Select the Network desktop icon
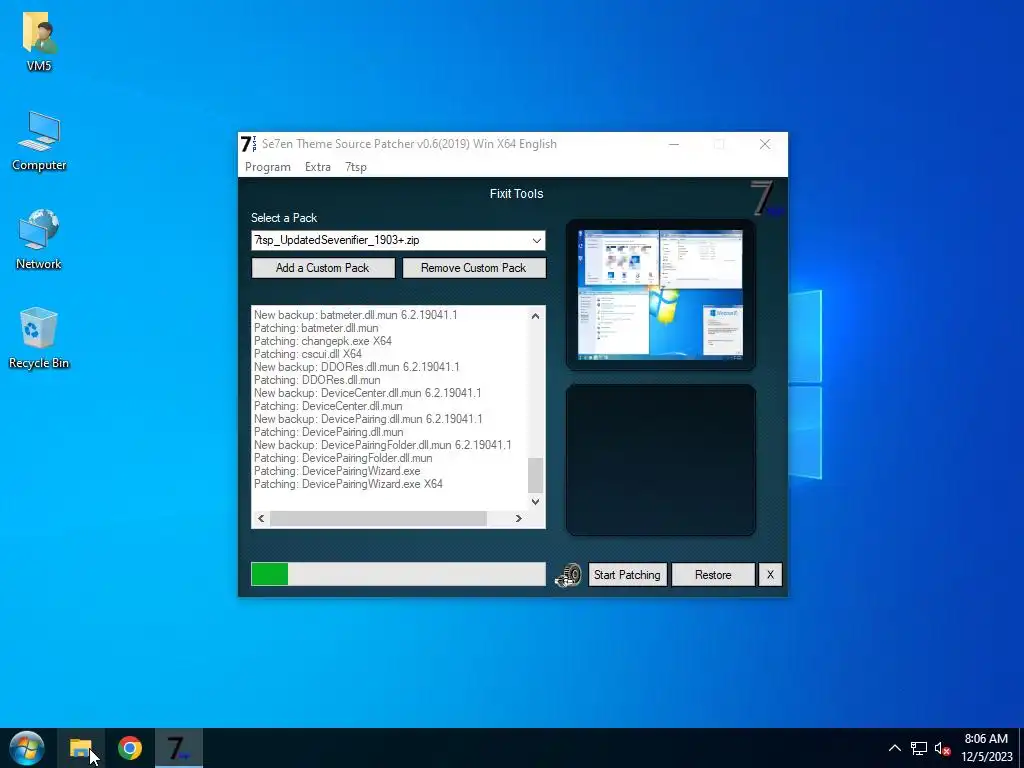 pos(39,240)
